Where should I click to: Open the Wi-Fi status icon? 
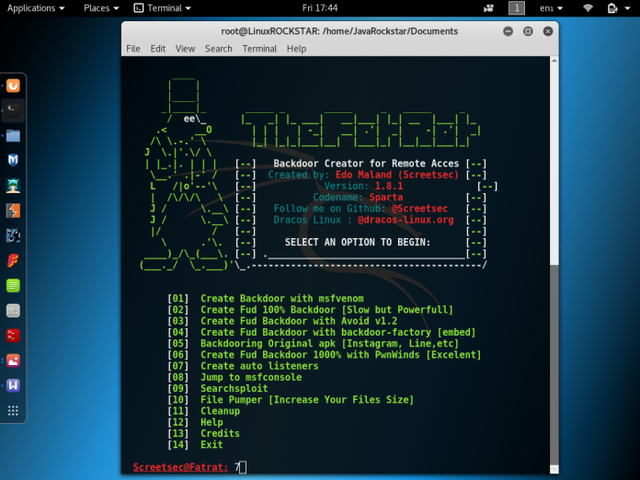coord(588,8)
